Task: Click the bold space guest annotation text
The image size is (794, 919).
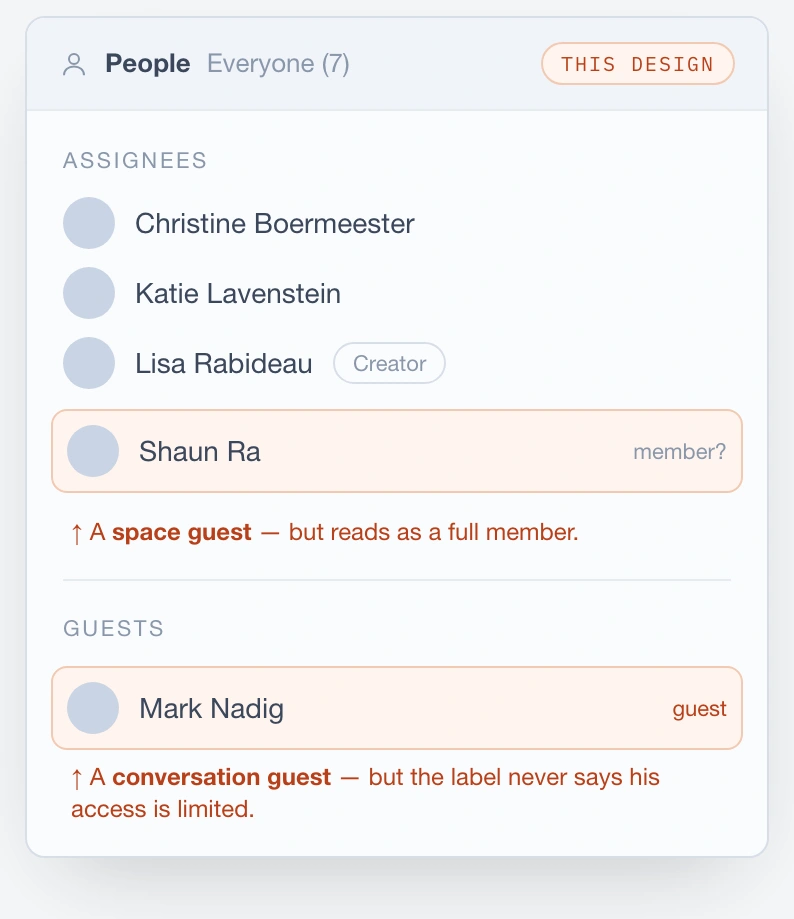Action: click(x=182, y=533)
